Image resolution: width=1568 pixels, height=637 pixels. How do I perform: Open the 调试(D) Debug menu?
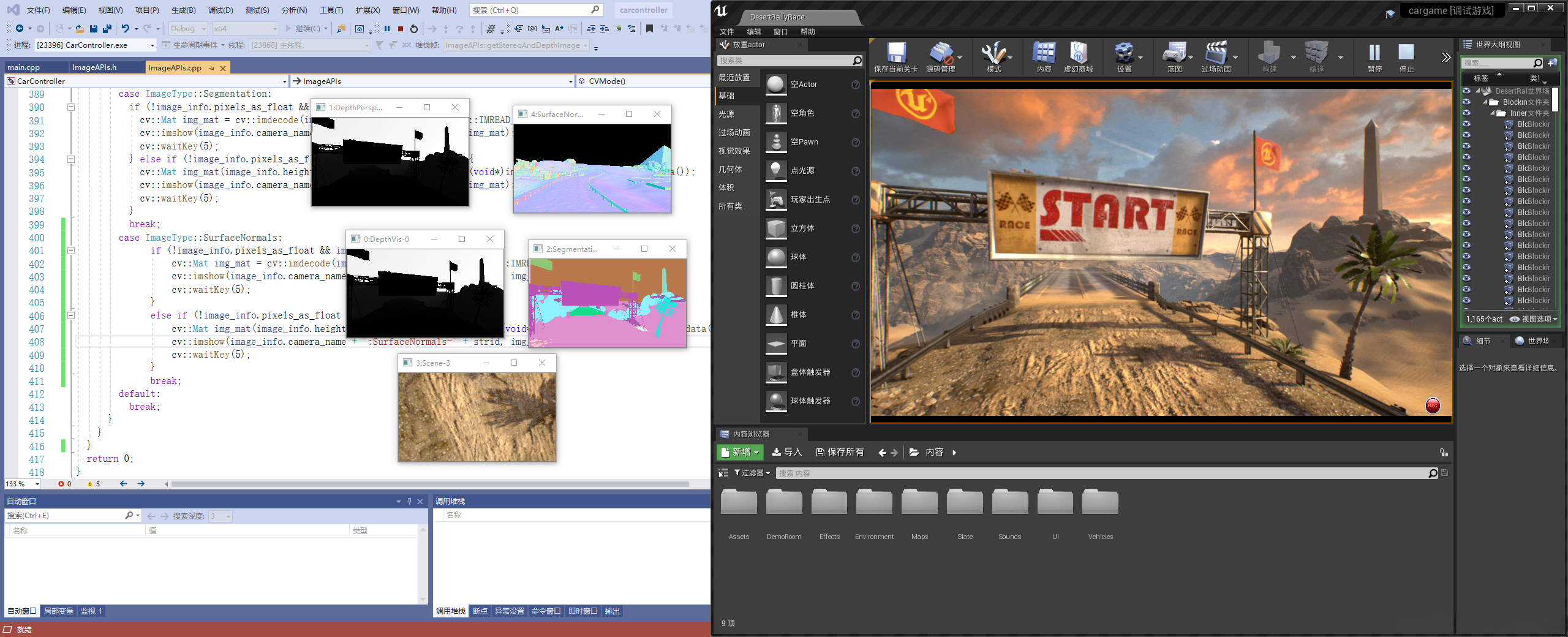221,10
